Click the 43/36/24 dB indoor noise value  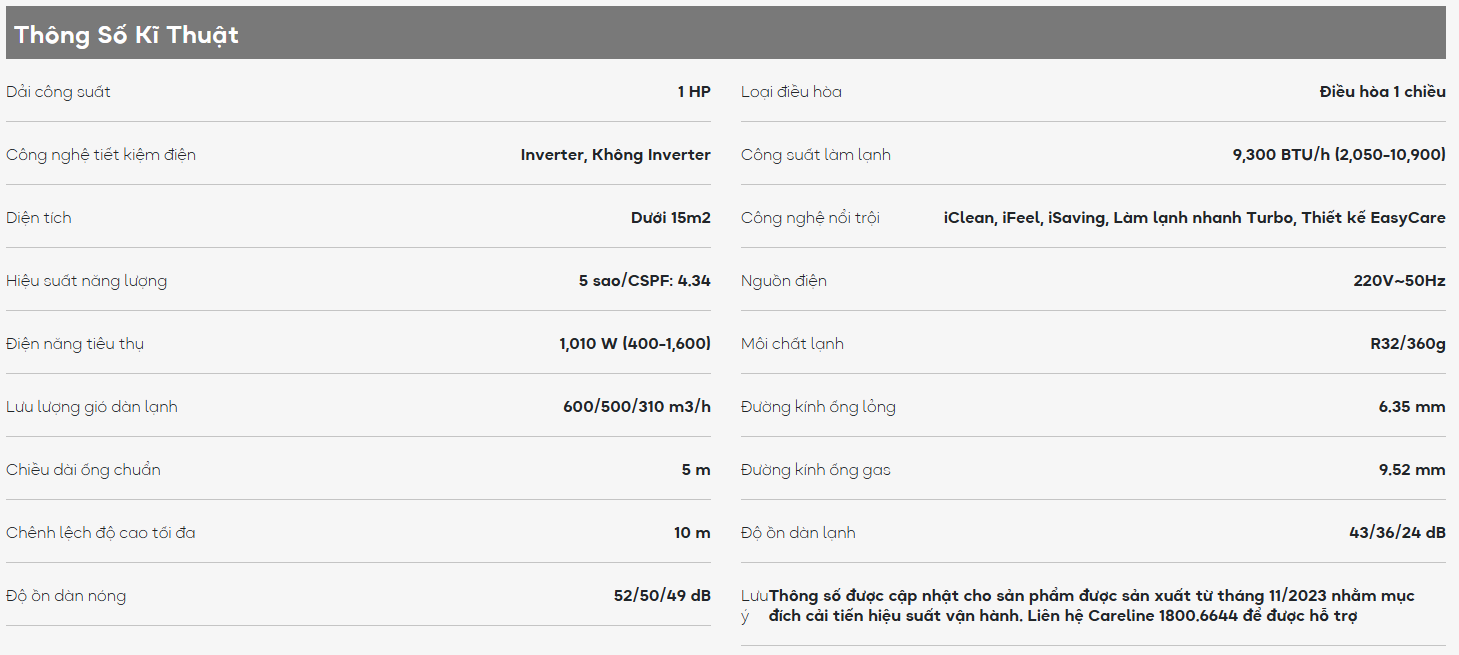pyautogui.click(x=1397, y=533)
